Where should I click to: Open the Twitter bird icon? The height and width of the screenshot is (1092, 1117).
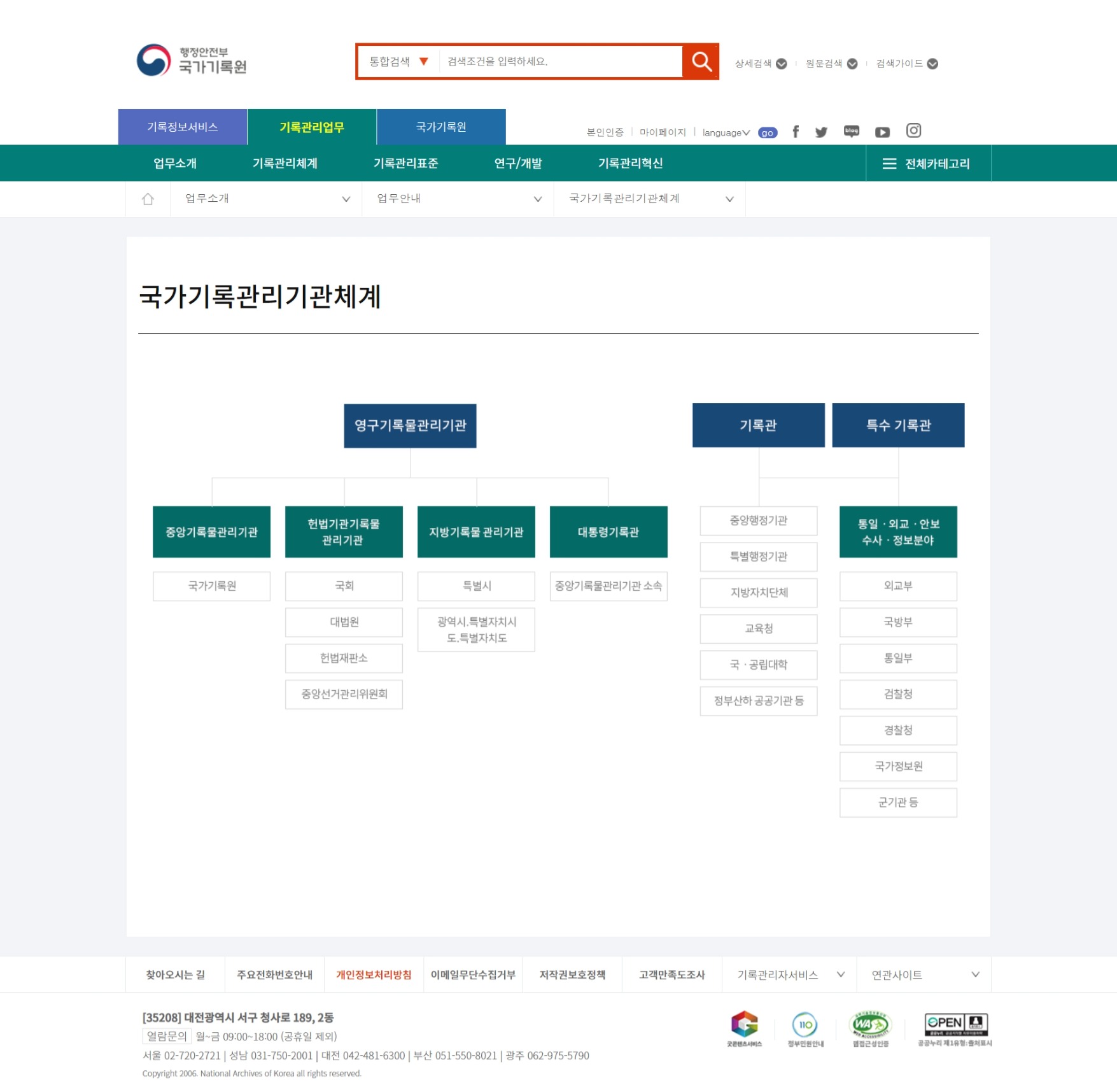click(821, 132)
